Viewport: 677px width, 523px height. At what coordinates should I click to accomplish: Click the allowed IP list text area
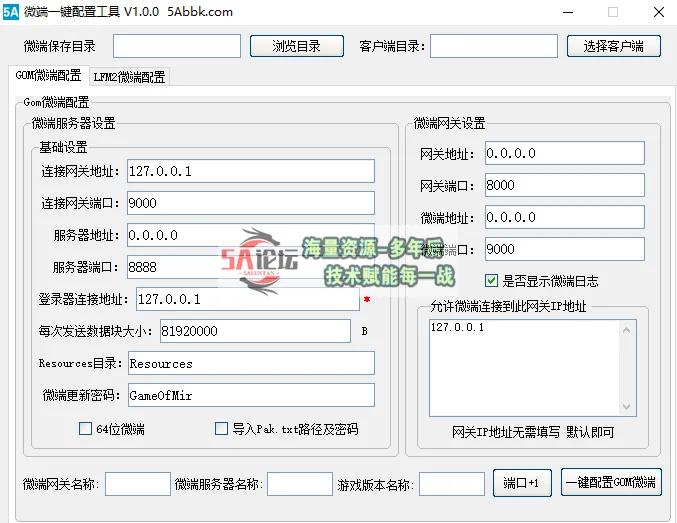533,368
